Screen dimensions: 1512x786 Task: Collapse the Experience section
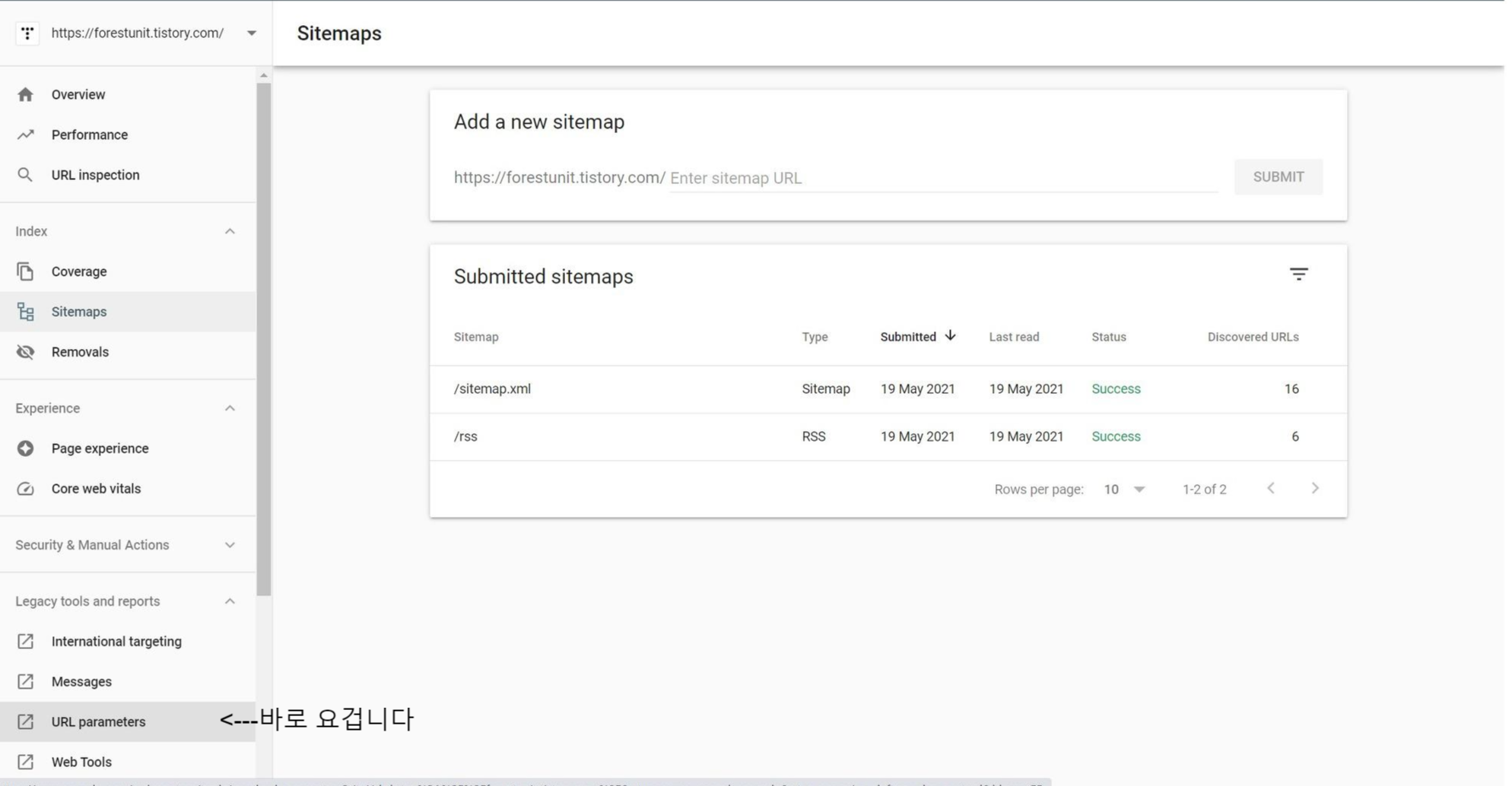(x=230, y=408)
